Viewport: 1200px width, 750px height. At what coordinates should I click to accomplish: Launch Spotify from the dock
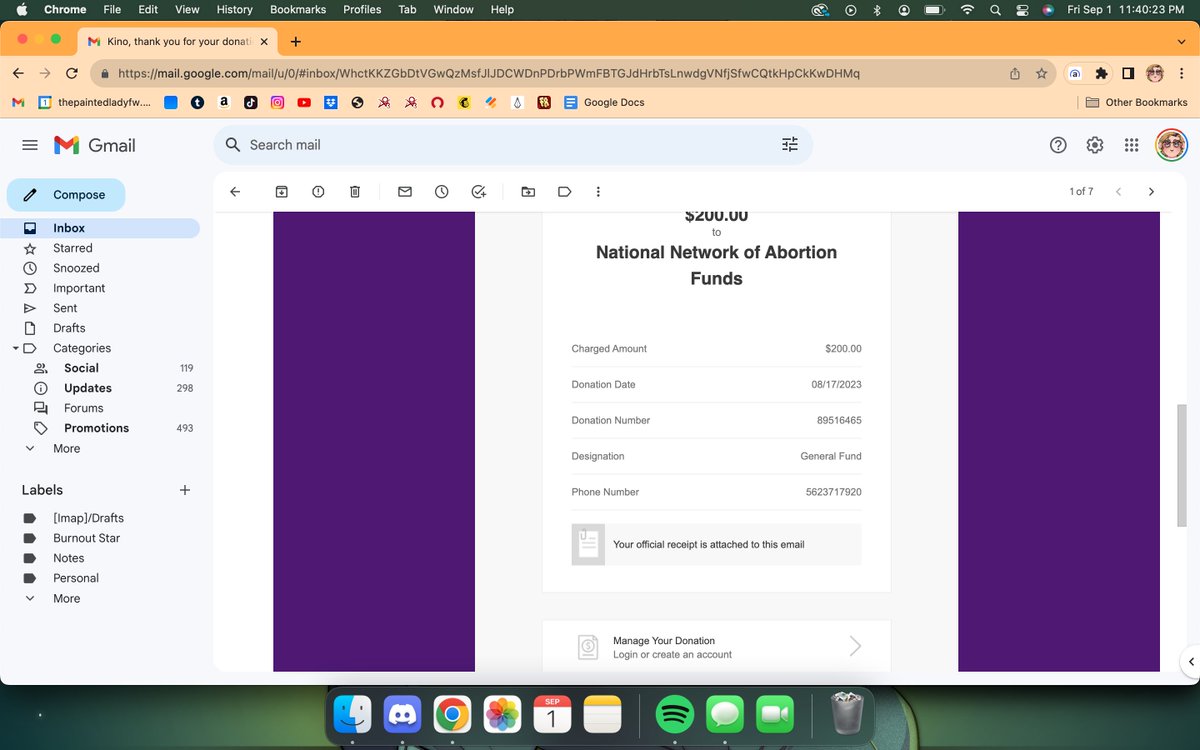point(675,715)
